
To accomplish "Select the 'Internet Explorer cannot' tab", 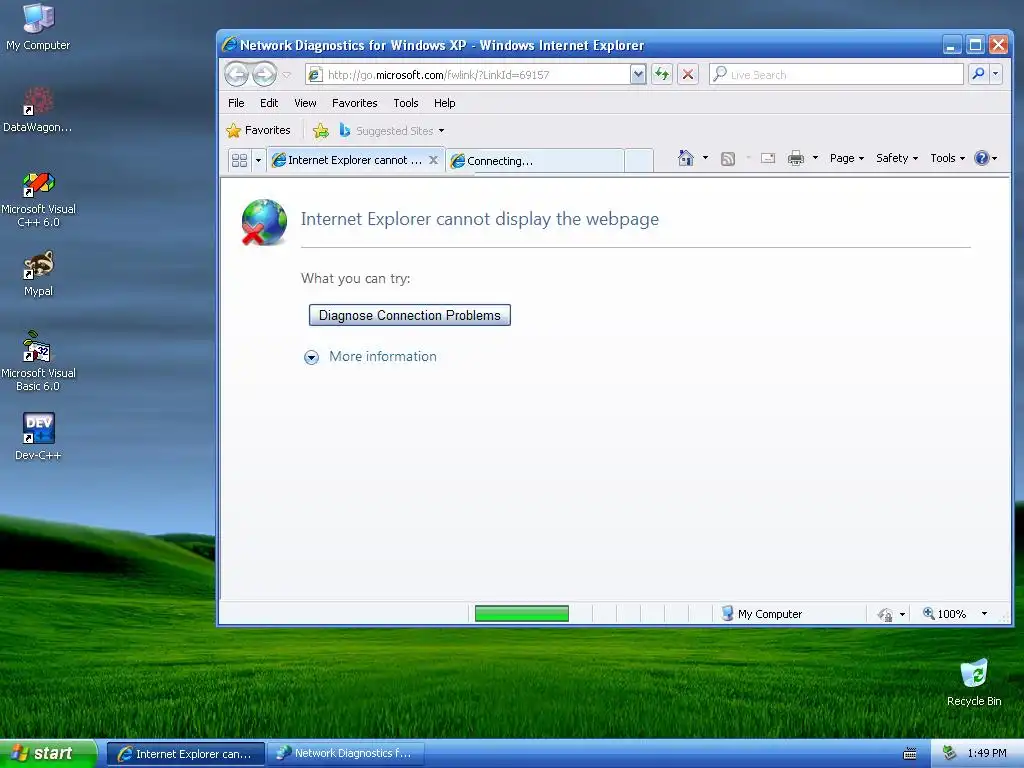I will pyautogui.click(x=347, y=160).
